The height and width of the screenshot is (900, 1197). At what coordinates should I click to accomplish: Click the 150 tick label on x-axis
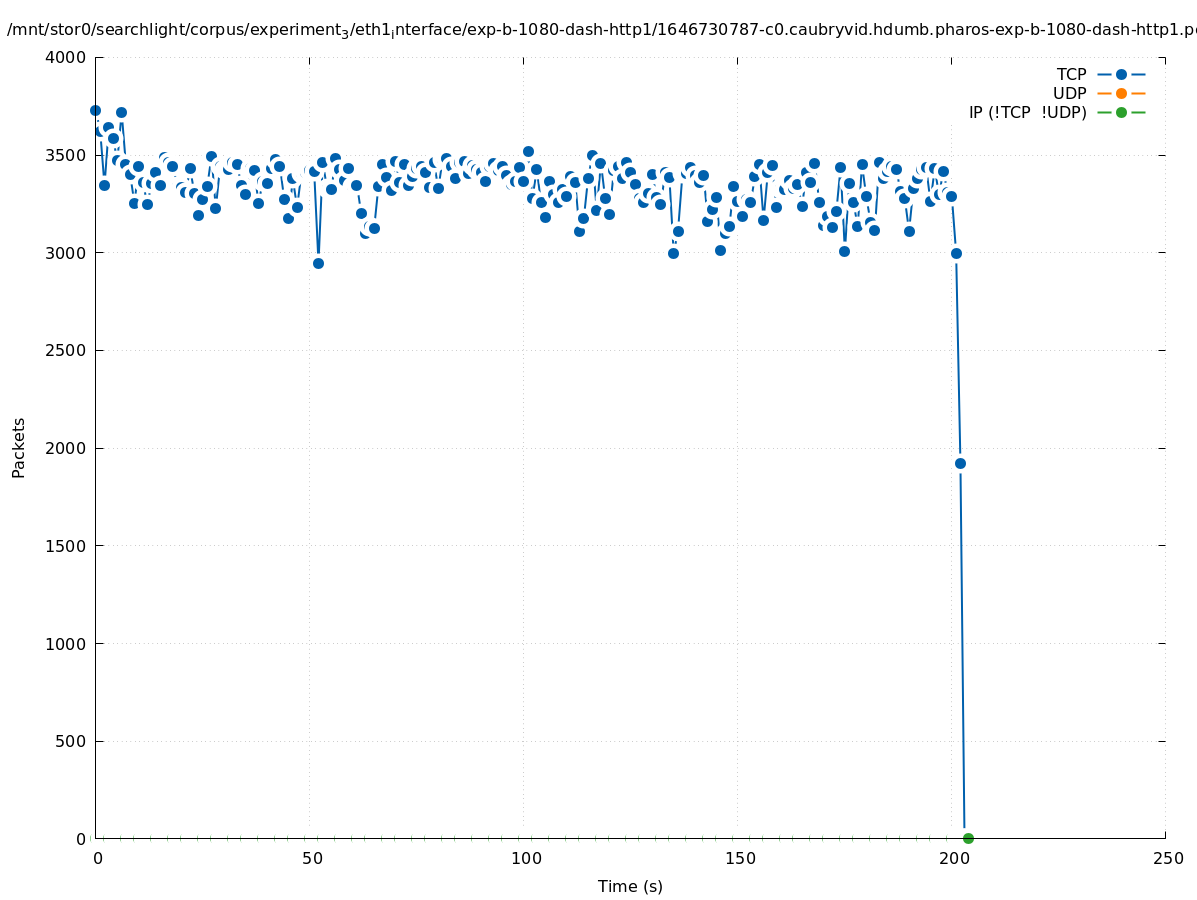pyautogui.click(x=738, y=858)
